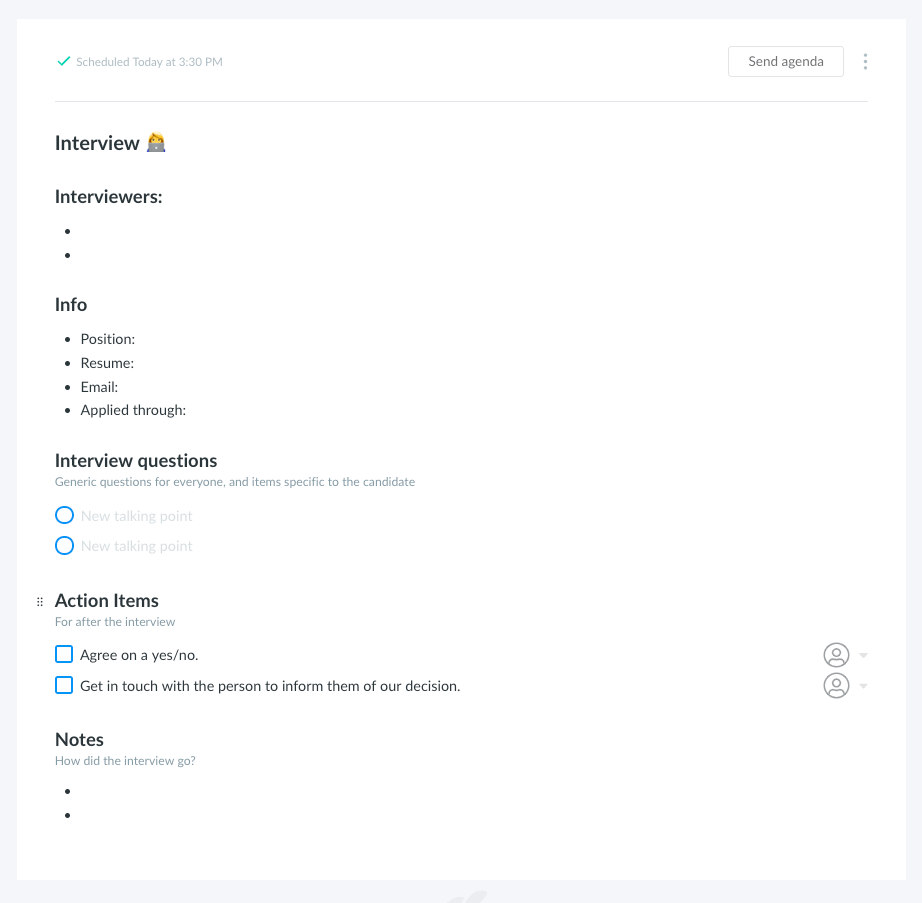
Task: Click second New talking point text field
Action: tap(136, 547)
